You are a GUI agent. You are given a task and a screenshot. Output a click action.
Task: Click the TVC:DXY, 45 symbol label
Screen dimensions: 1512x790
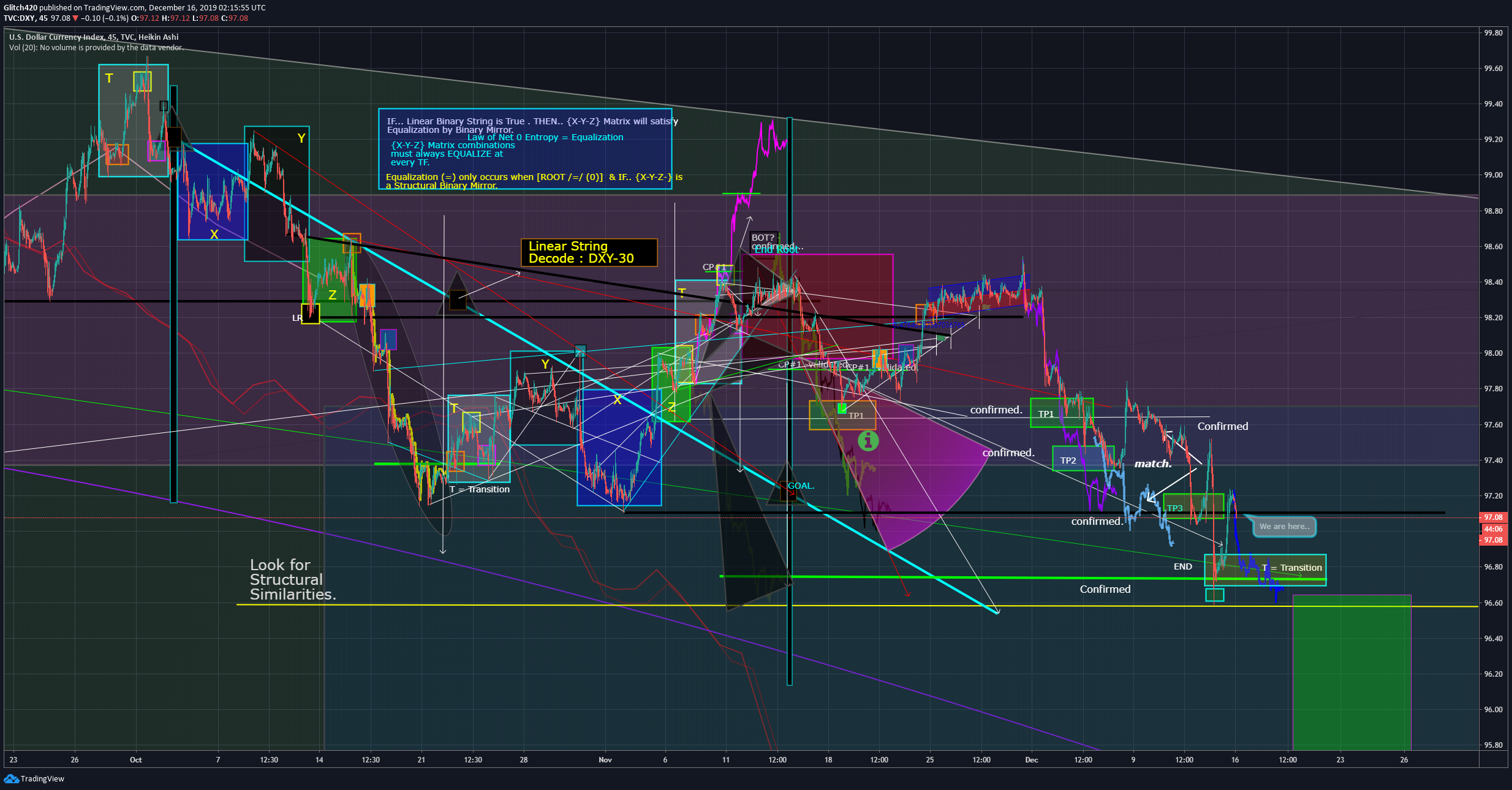26,18
